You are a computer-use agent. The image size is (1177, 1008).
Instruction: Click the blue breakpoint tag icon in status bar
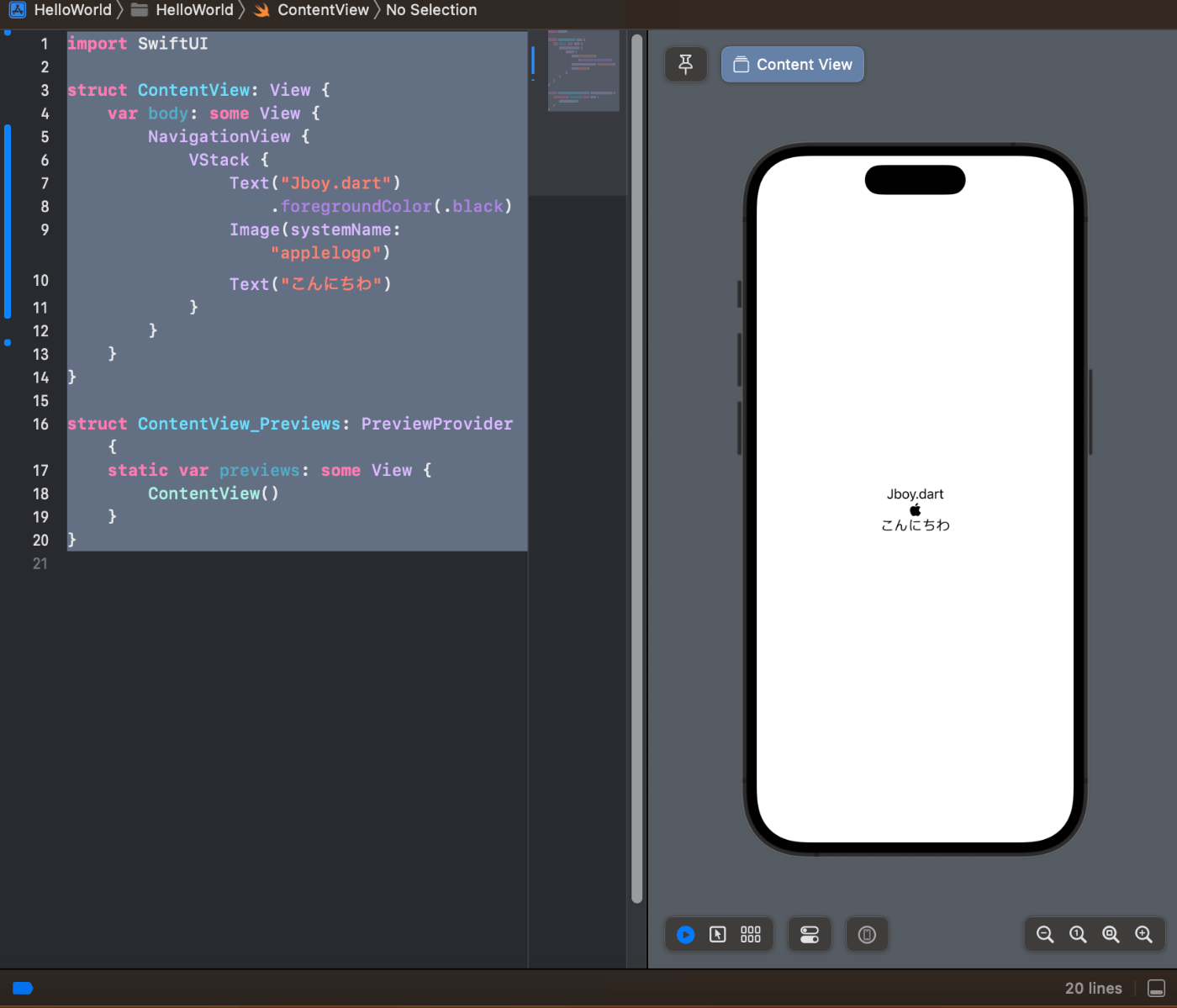[23, 988]
